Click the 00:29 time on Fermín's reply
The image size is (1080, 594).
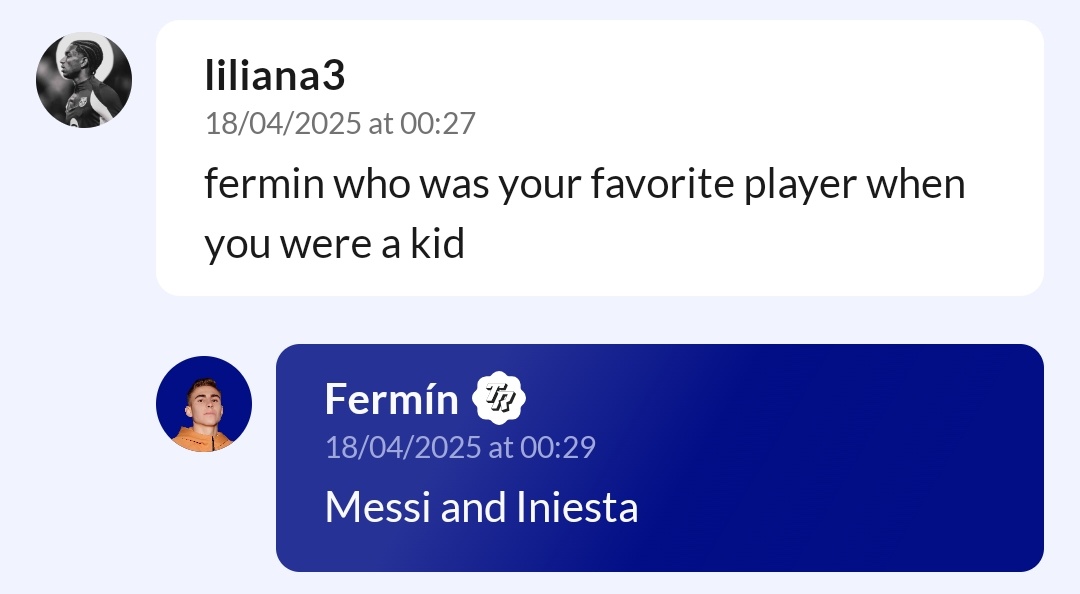(x=558, y=447)
